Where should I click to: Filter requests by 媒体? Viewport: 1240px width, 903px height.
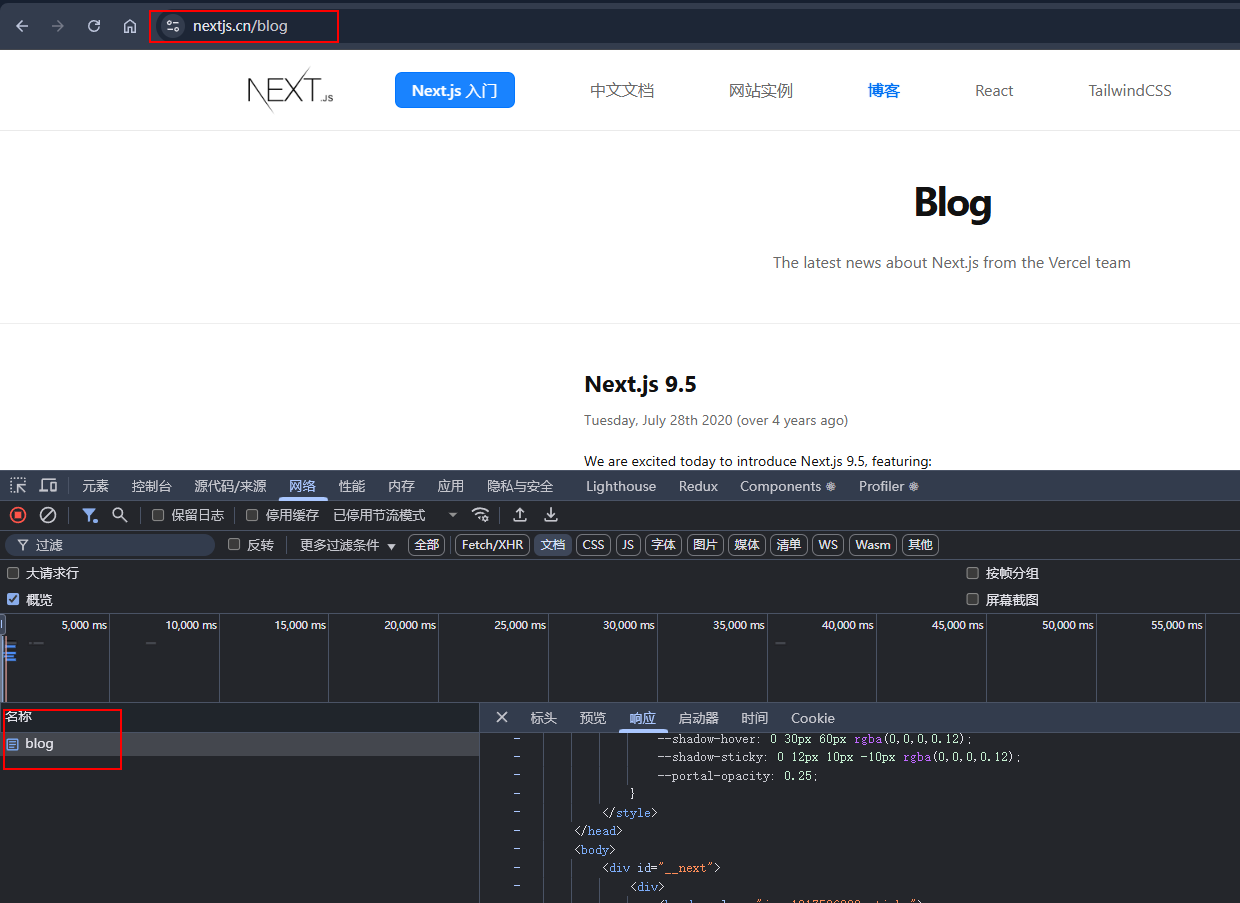coord(747,545)
